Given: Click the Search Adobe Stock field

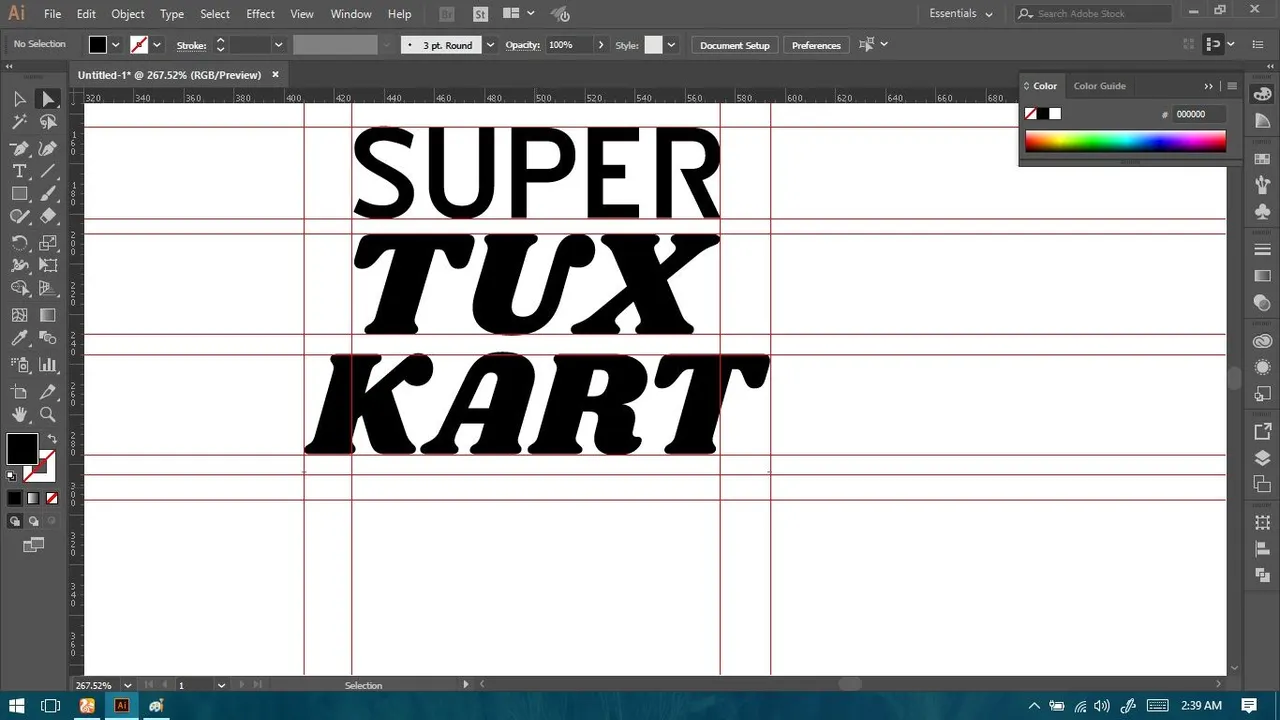Looking at the screenshot, I should (x=1093, y=14).
